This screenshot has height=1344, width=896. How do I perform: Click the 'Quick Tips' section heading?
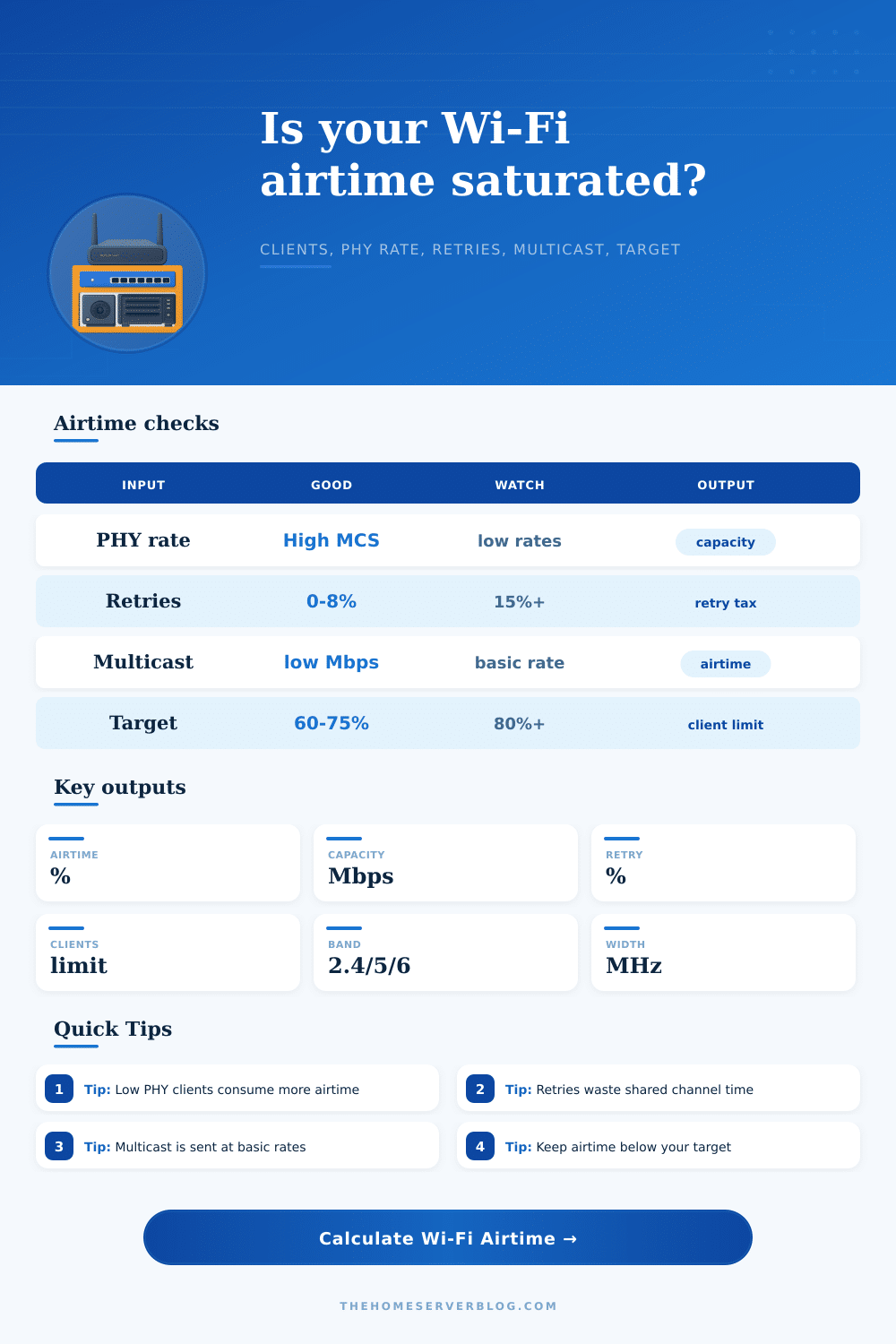point(113,1029)
